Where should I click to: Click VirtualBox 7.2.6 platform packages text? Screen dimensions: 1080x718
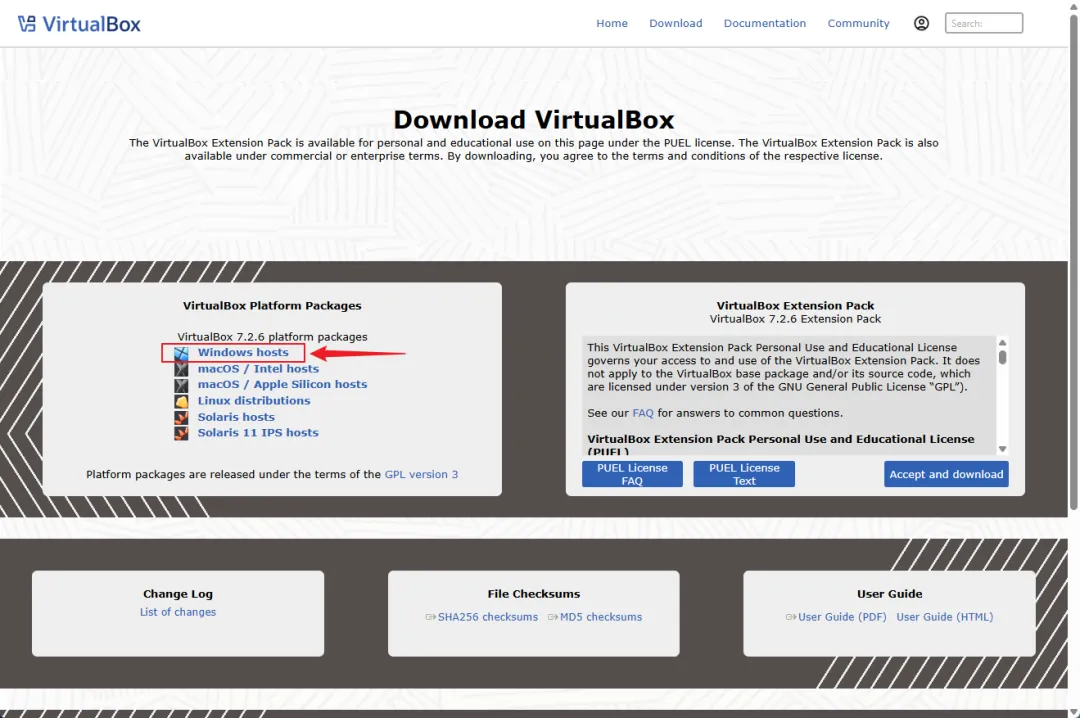(x=272, y=336)
